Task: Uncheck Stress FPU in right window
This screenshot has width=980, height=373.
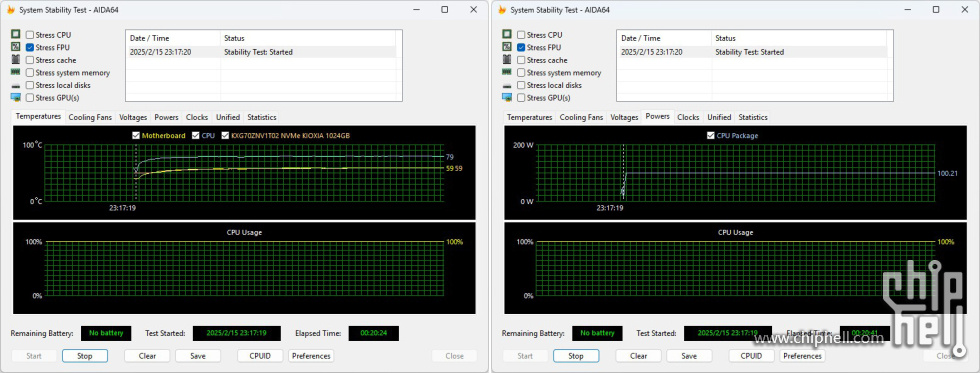Action: (521, 47)
